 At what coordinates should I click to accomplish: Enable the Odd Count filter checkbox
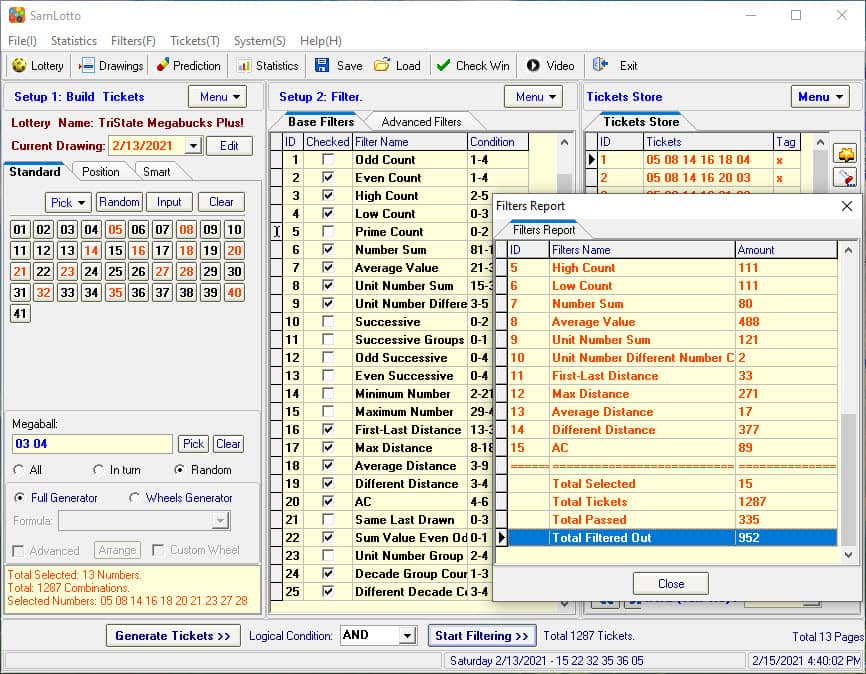click(x=328, y=160)
